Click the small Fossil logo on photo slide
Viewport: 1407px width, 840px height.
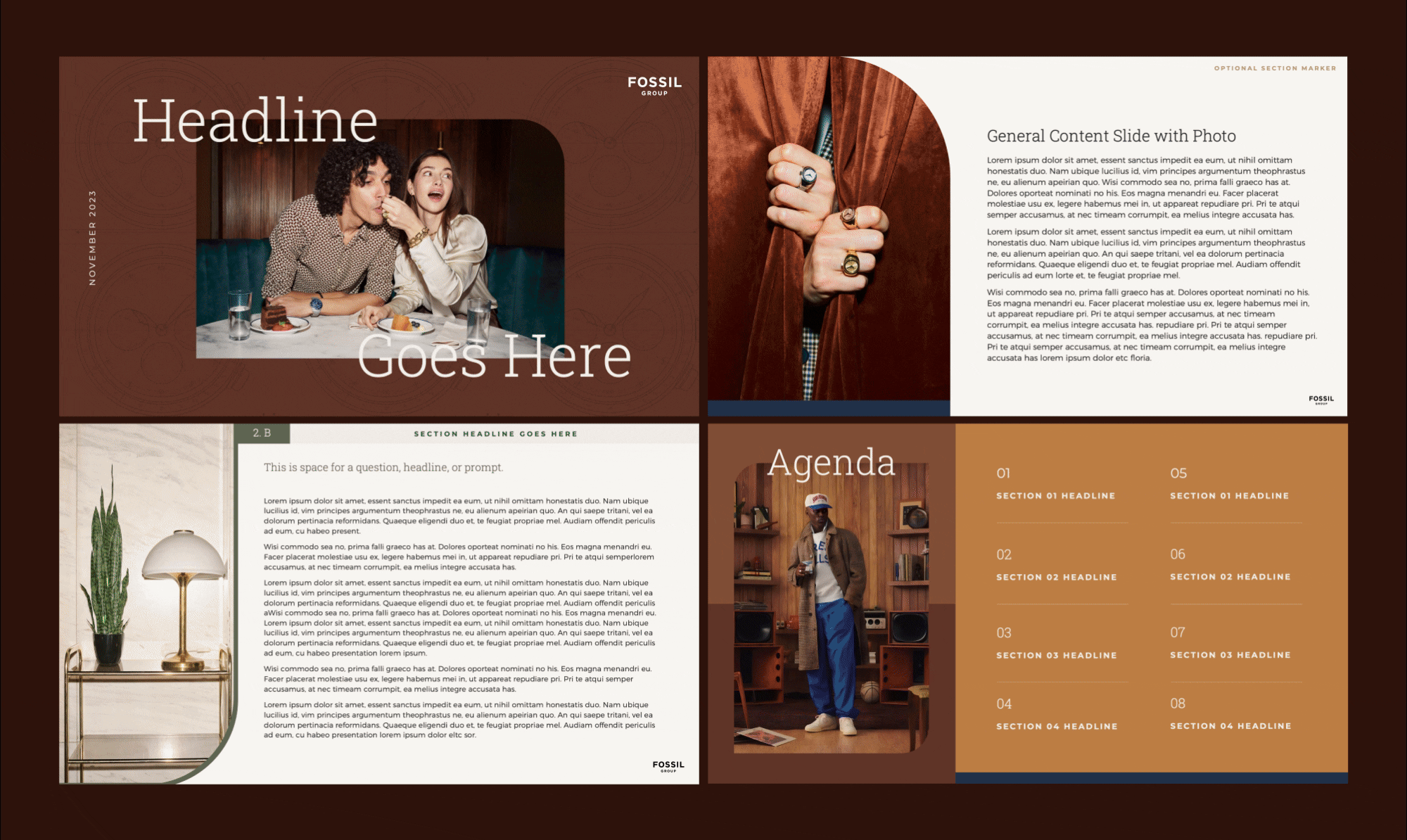(x=1321, y=400)
